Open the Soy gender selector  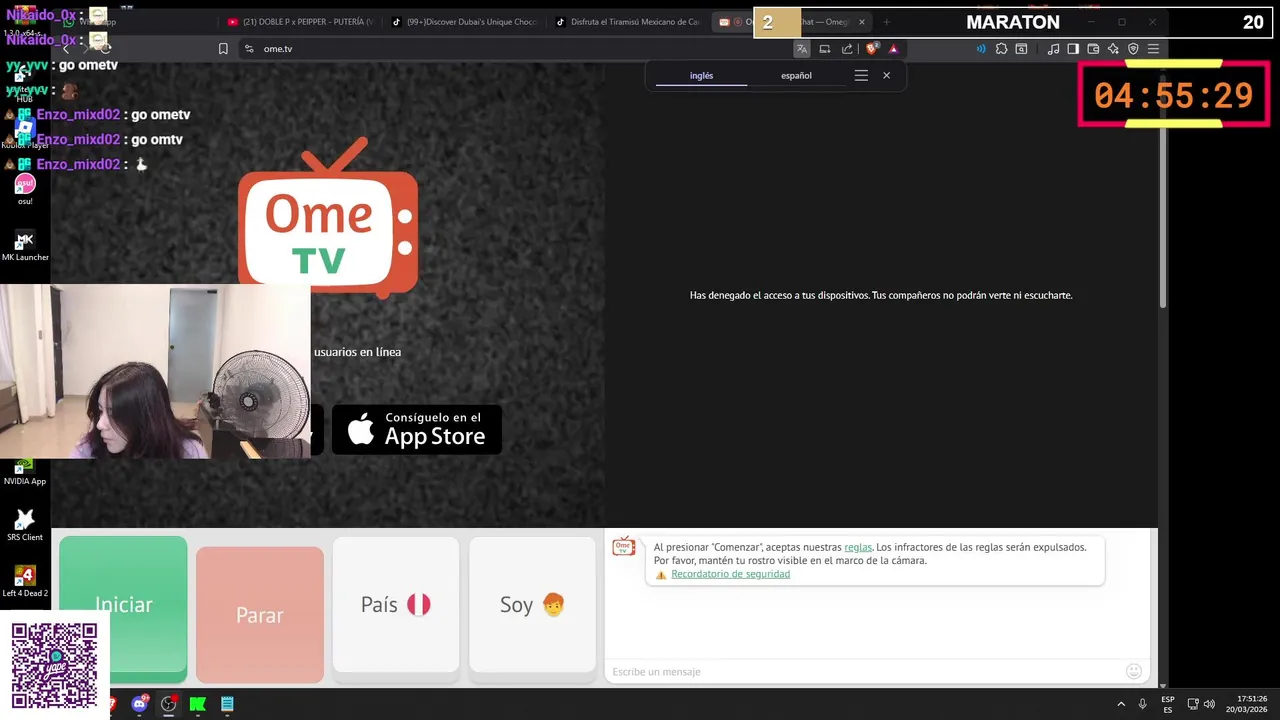click(x=532, y=605)
